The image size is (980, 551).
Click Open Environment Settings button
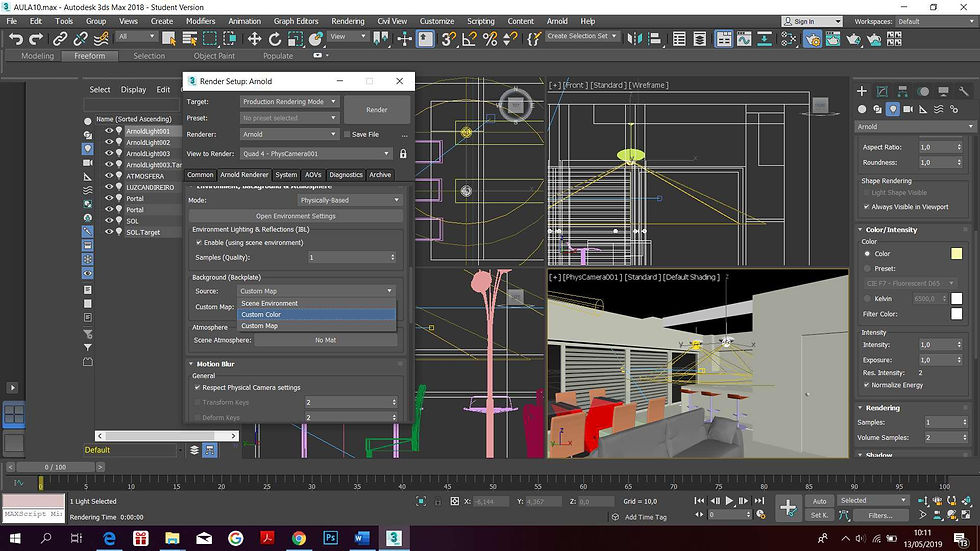[296, 216]
